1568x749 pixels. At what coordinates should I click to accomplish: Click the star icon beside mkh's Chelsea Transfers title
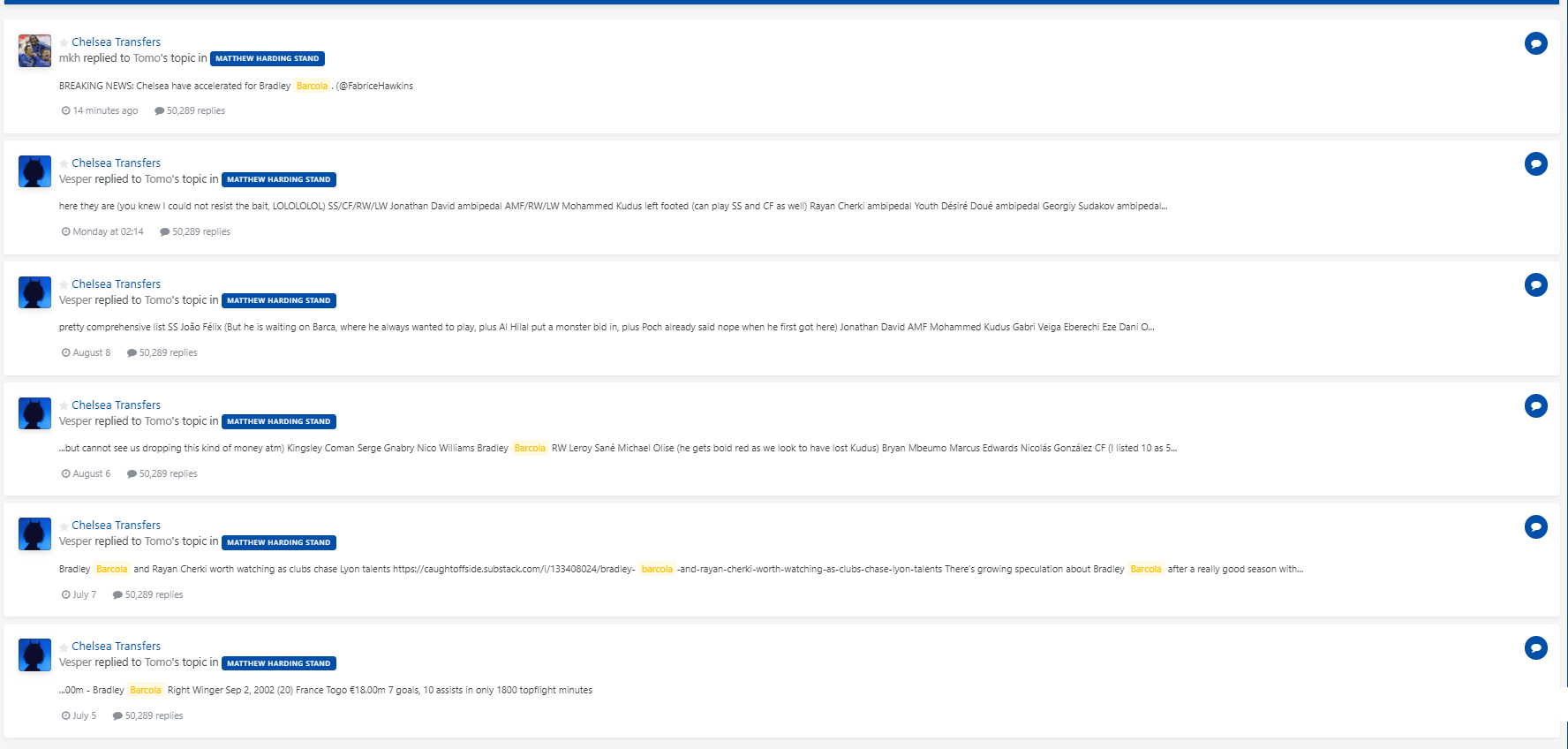pos(64,42)
